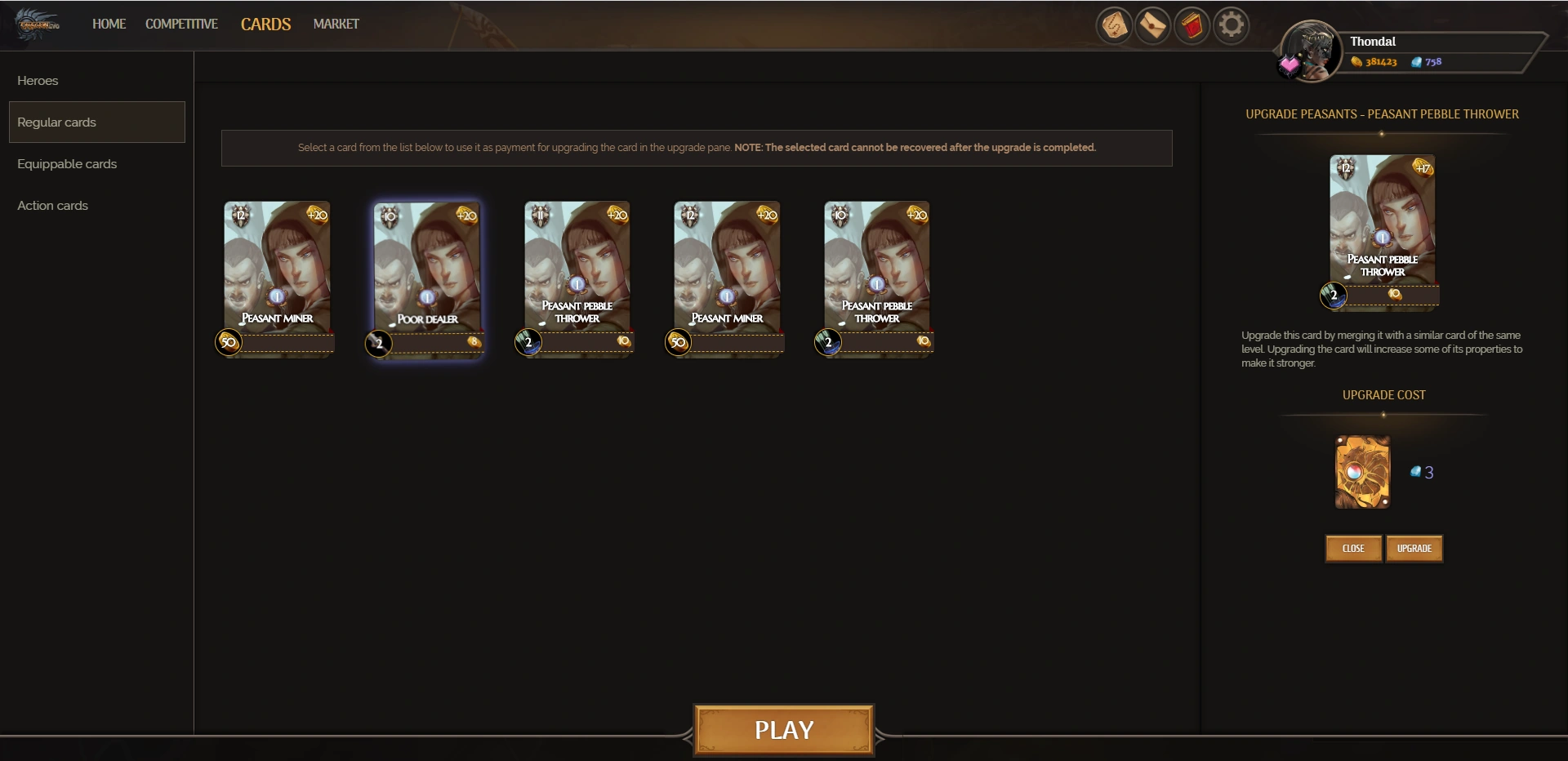This screenshot has width=1568, height=761.
Task: Click the Close button in upgrade pane
Action: (1353, 549)
